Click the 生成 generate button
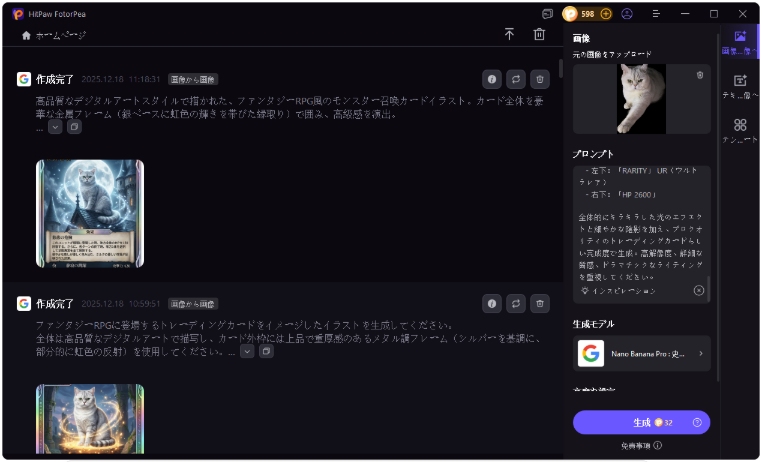Image resolution: width=762 pixels, height=462 pixels. coord(641,423)
